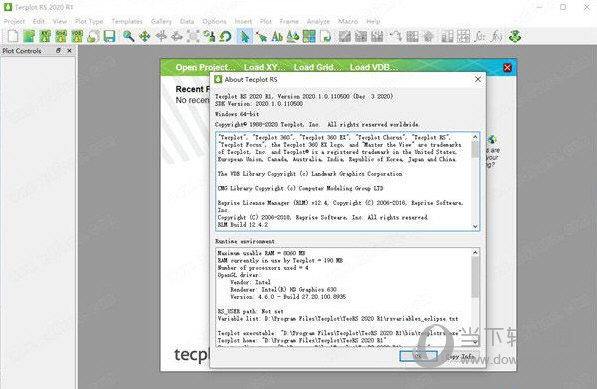Click the Load XY data toolbar icon
The height and width of the screenshot is (389, 597).
click(45, 36)
